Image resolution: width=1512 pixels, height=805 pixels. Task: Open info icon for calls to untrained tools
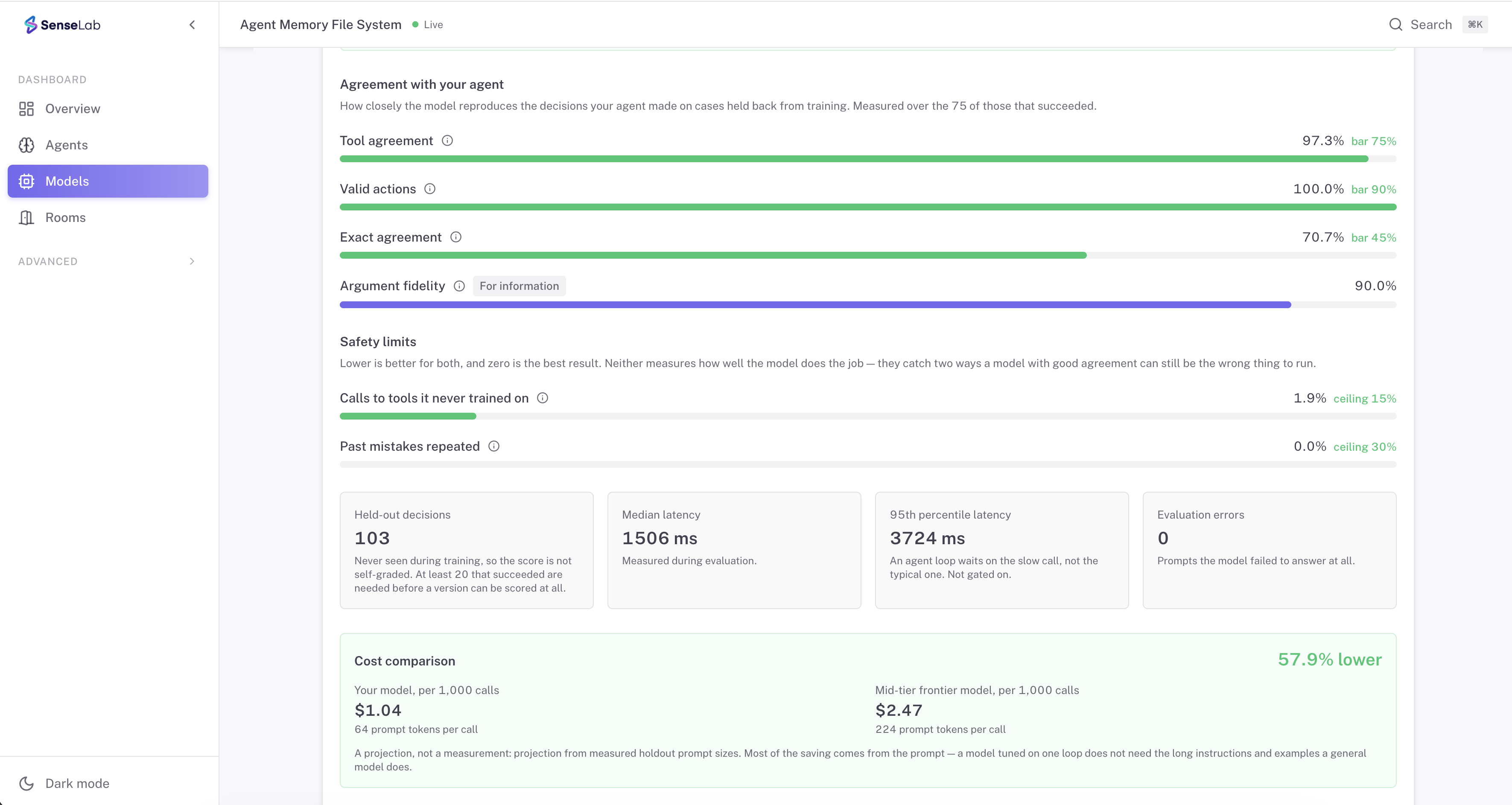[x=543, y=398]
